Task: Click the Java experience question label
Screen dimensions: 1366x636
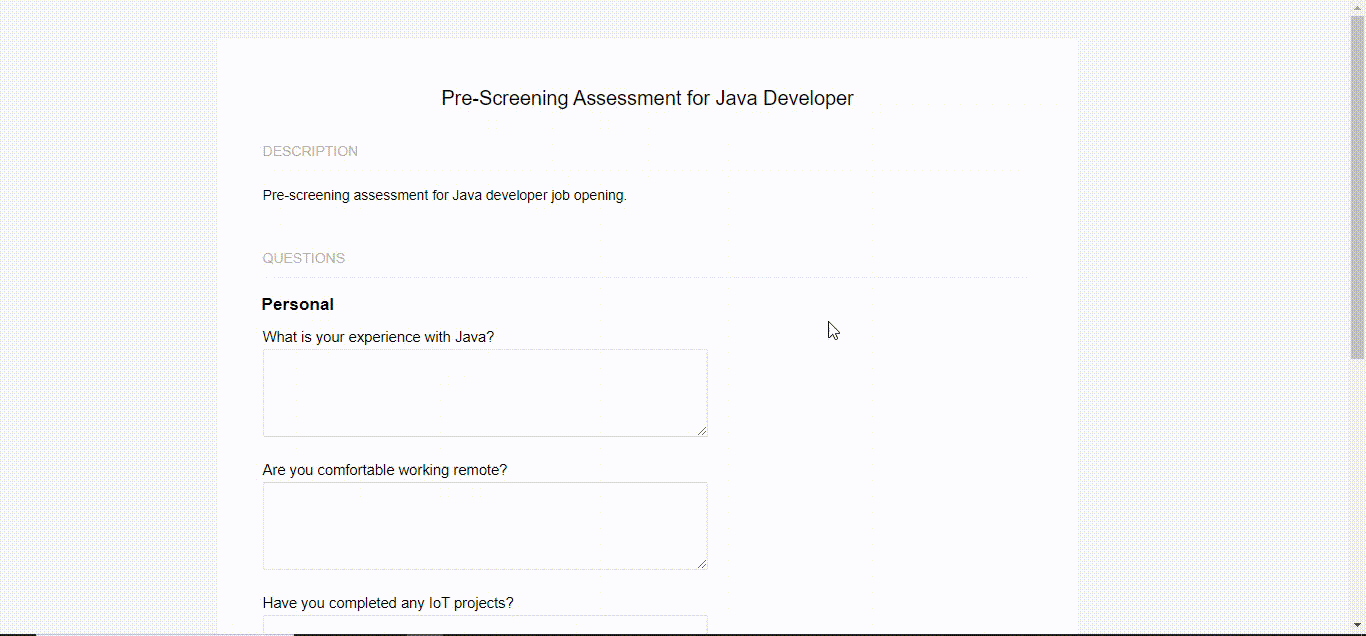Action: [378, 336]
